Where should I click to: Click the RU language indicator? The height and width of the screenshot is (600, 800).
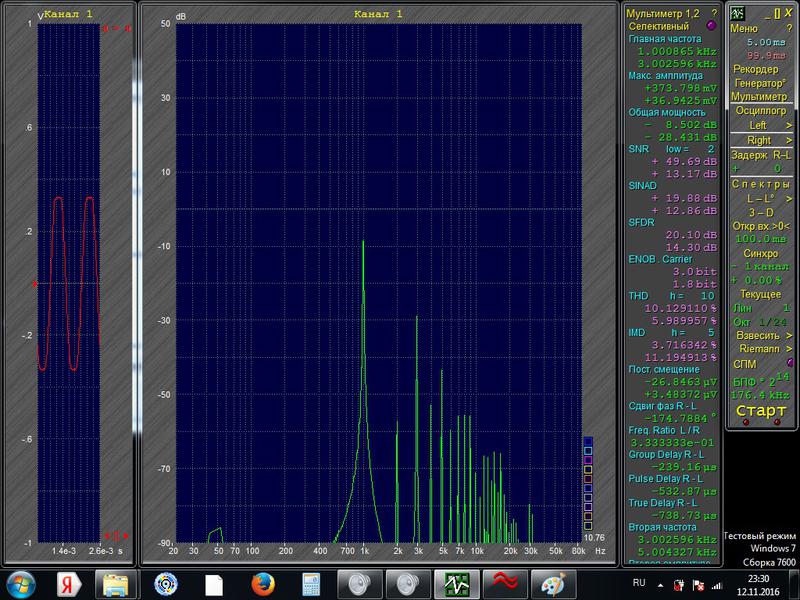point(639,583)
